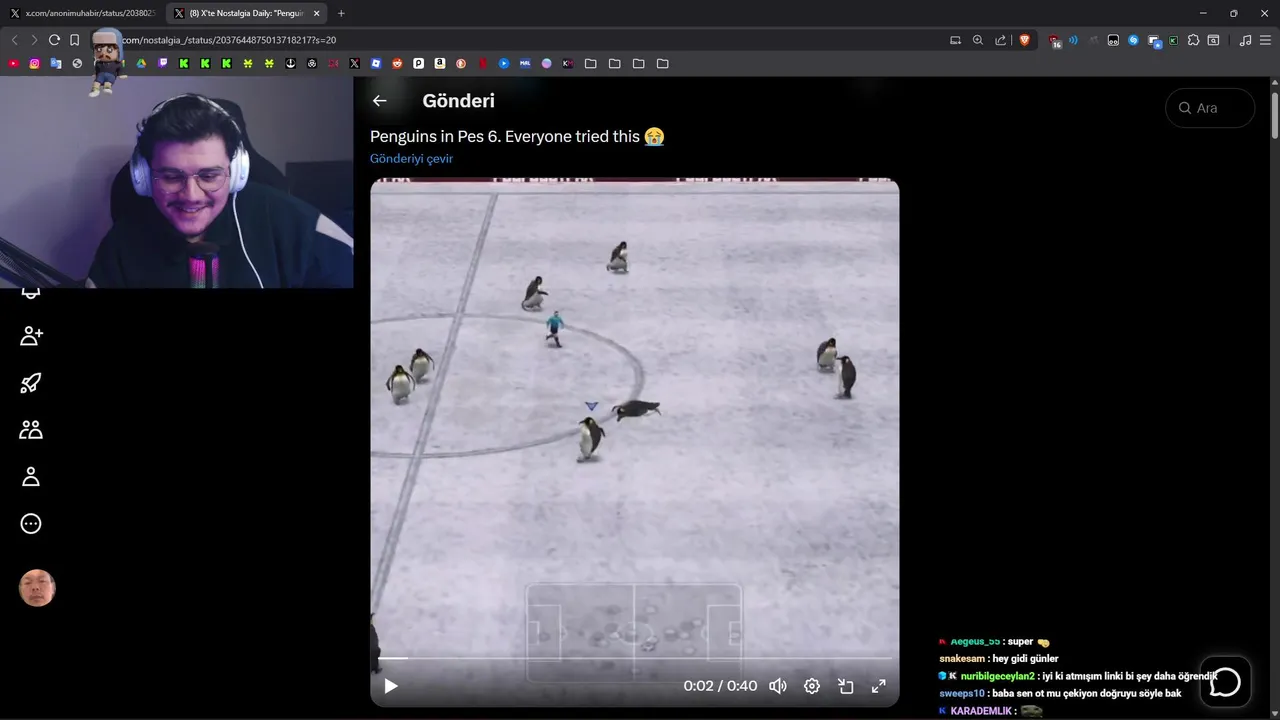Click chat message 'hey gidi günler'
Image resolution: width=1280 pixels, height=720 pixels.
(1025, 659)
